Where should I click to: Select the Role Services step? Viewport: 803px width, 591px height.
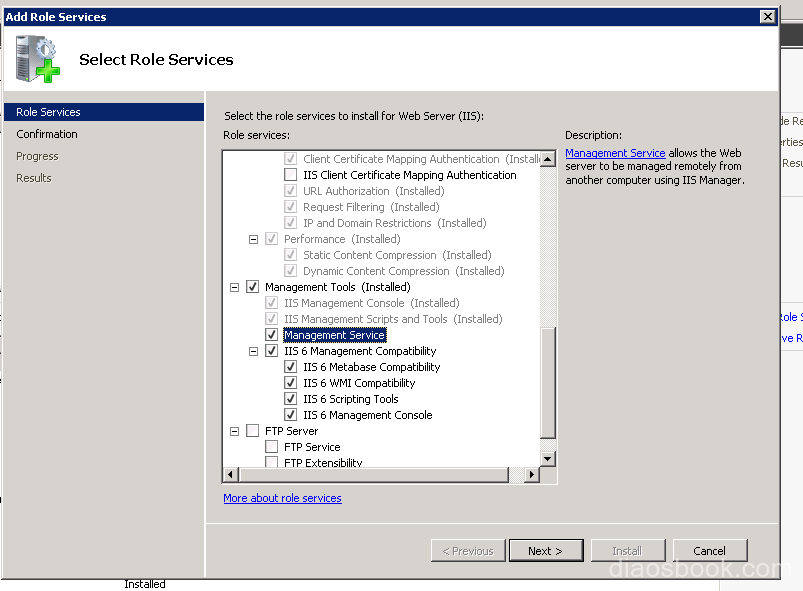(103, 112)
